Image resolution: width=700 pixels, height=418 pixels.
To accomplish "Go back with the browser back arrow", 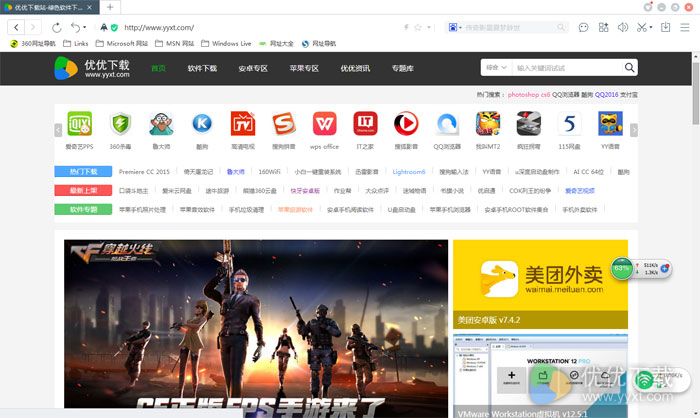I will tap(16, 27).
